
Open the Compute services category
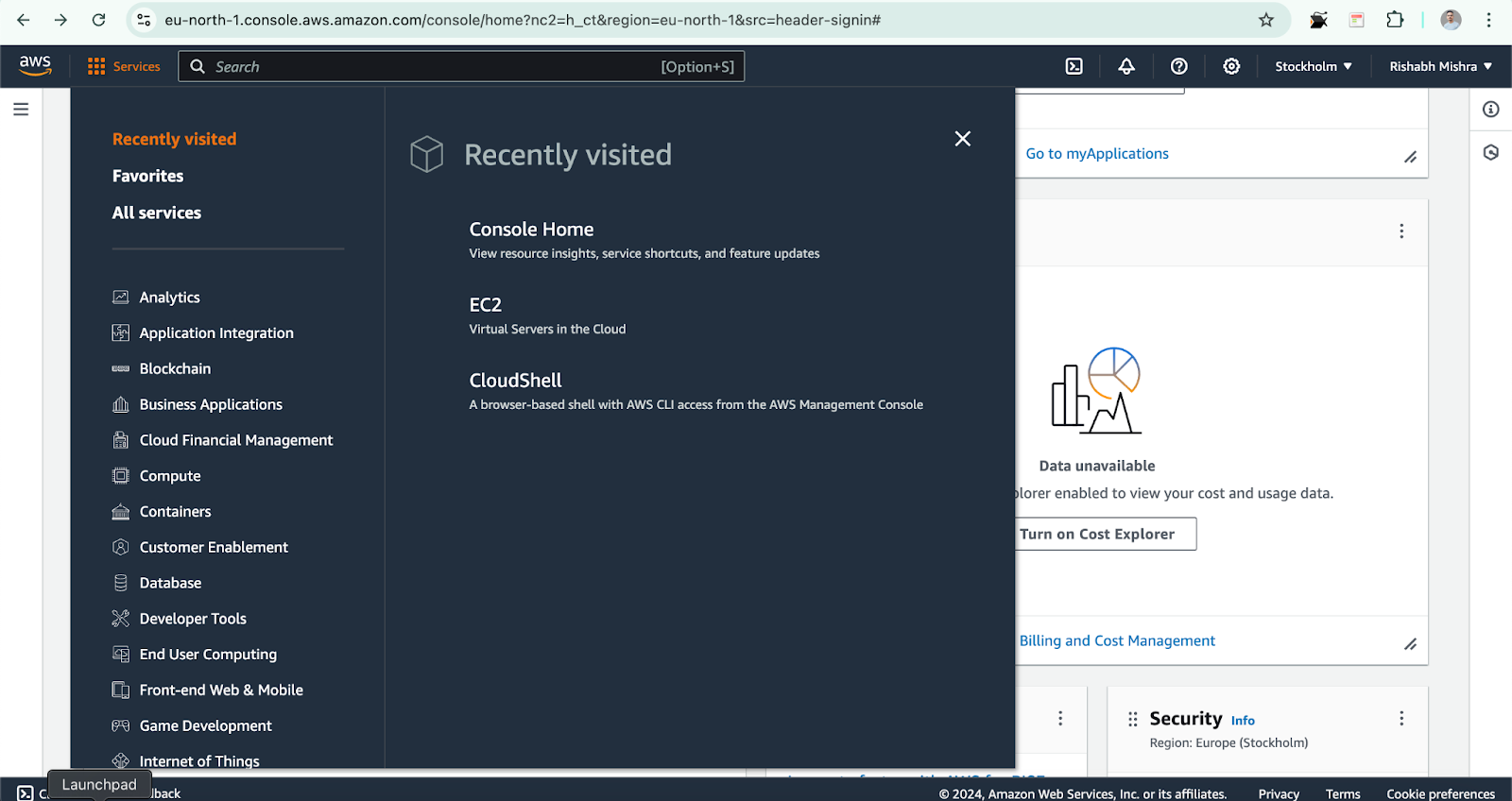click(x=170, y=476)
